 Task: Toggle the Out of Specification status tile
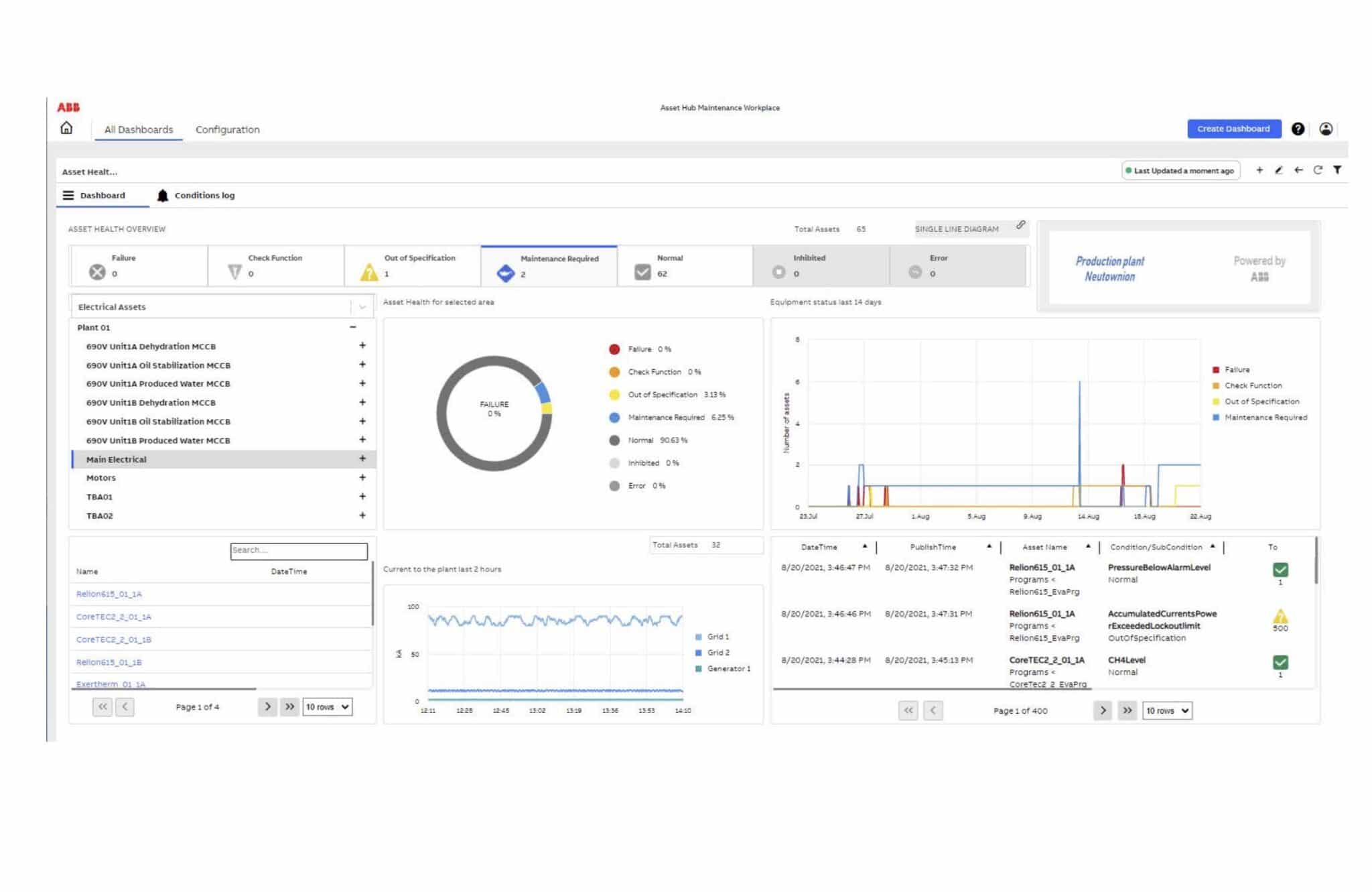tap(412, 266)
